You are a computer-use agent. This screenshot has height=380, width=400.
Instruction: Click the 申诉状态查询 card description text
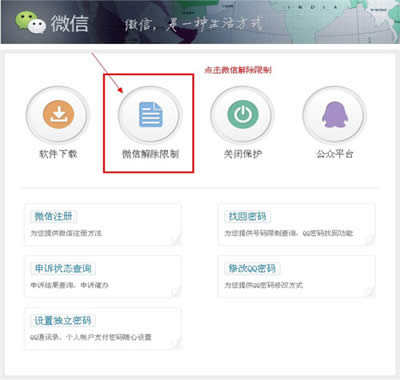pos(69,285)
